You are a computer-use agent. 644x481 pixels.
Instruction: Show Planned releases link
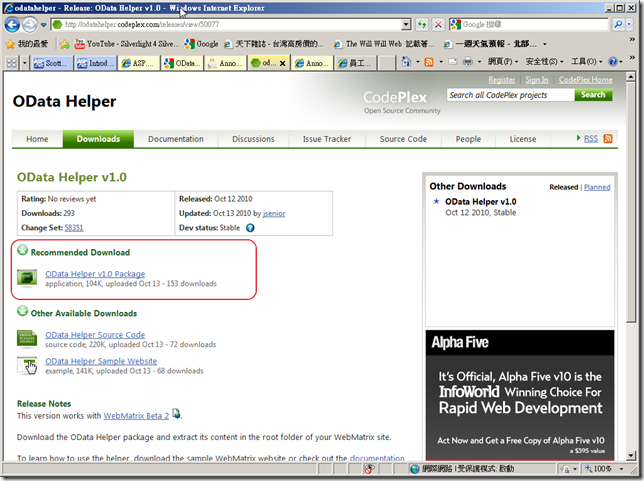coord(597,187)
